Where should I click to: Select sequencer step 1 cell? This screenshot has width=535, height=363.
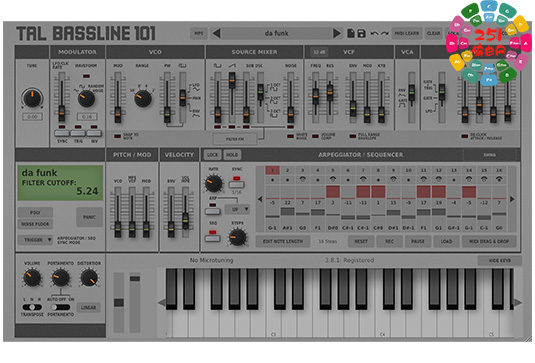point(272,170)
